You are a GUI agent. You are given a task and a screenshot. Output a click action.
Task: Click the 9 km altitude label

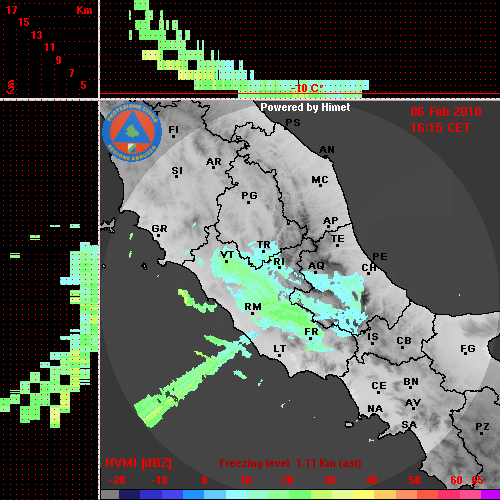[x=59, y=60]
